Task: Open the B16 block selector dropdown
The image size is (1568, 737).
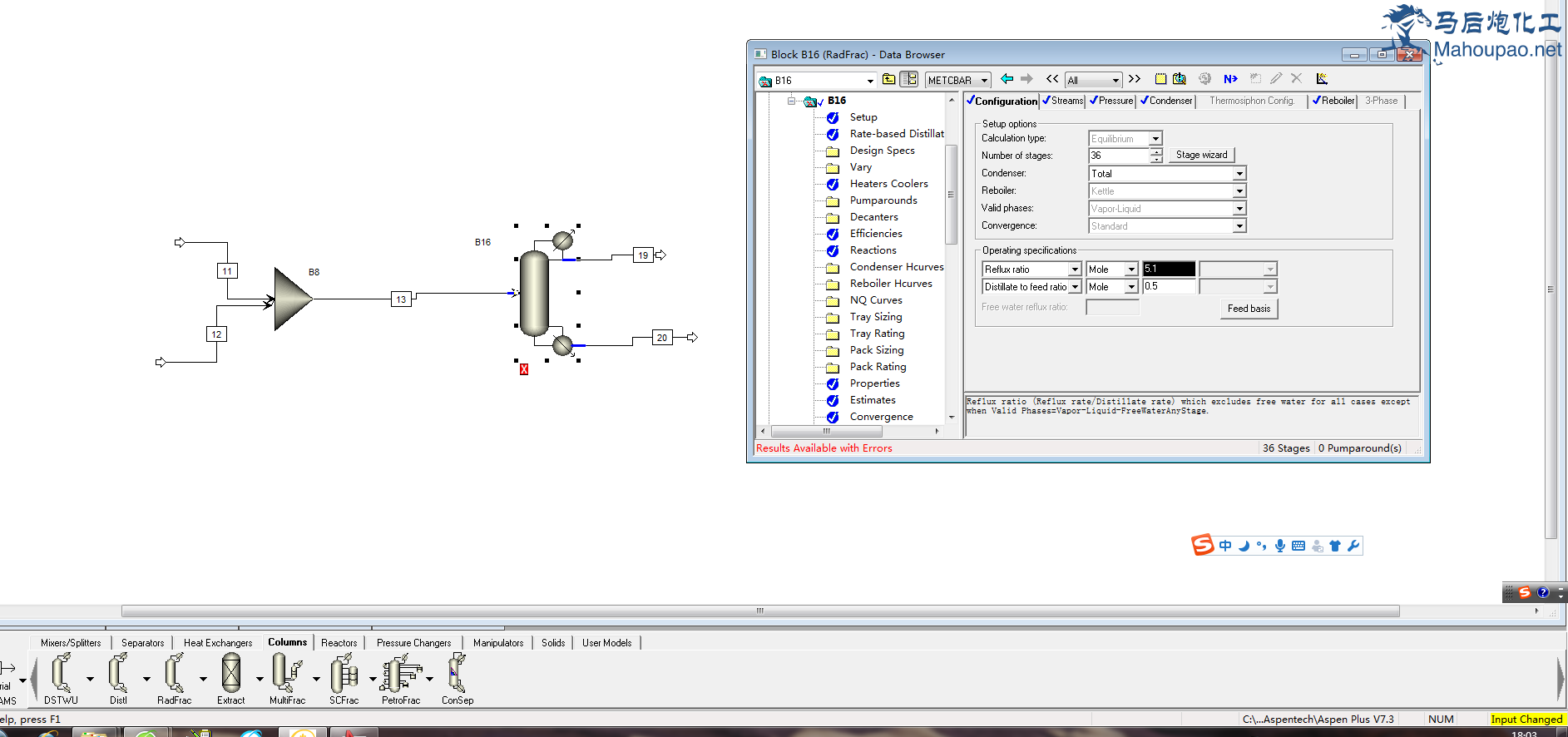Action: [x=870, y=81]
